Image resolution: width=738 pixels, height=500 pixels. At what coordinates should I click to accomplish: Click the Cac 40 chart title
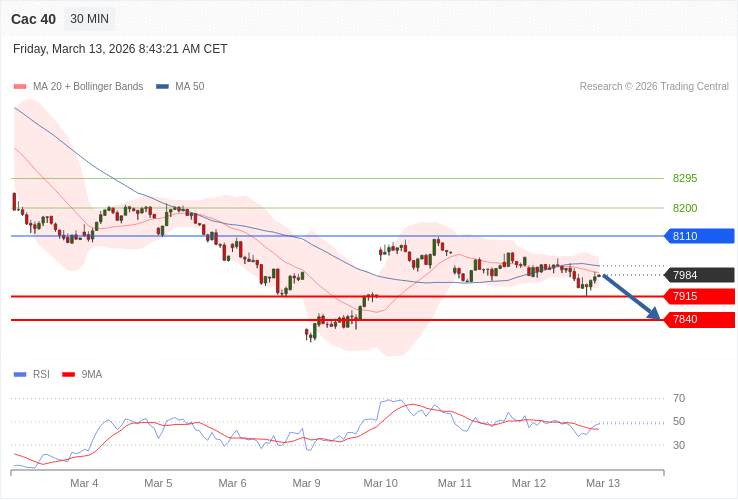[x=34, y=19]
